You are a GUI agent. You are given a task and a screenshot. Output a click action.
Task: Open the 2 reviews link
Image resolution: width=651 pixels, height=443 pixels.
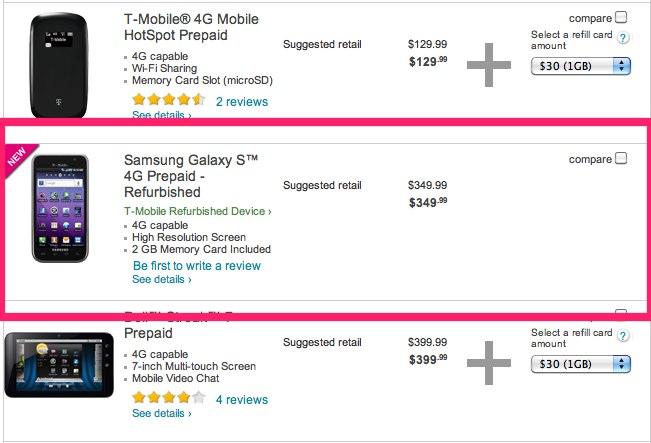click(x=241, y=102)
